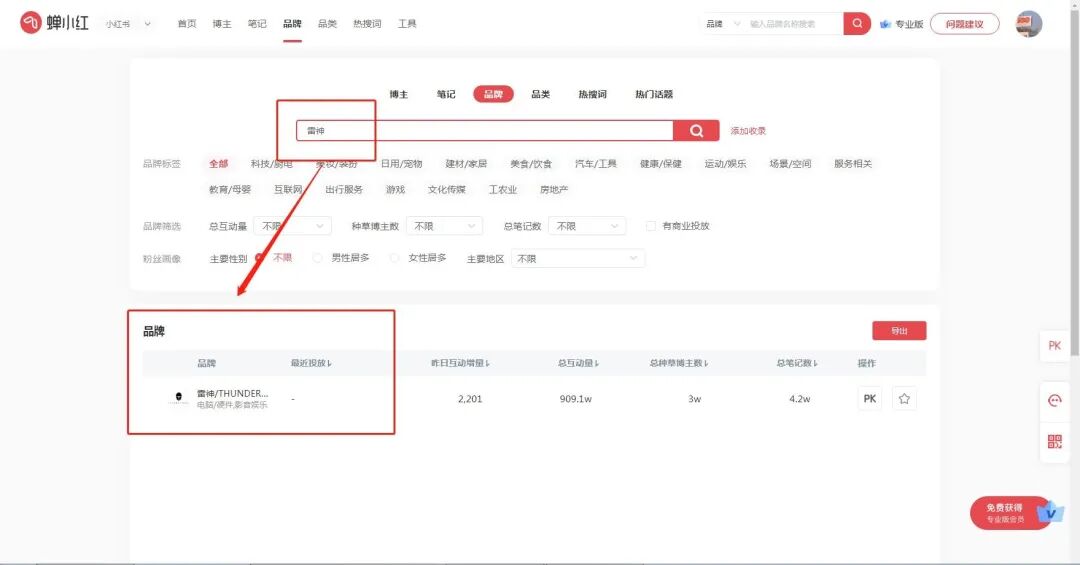
Task: Filter by the 服务相关 brand tag
Action: (x=853, y=164)
